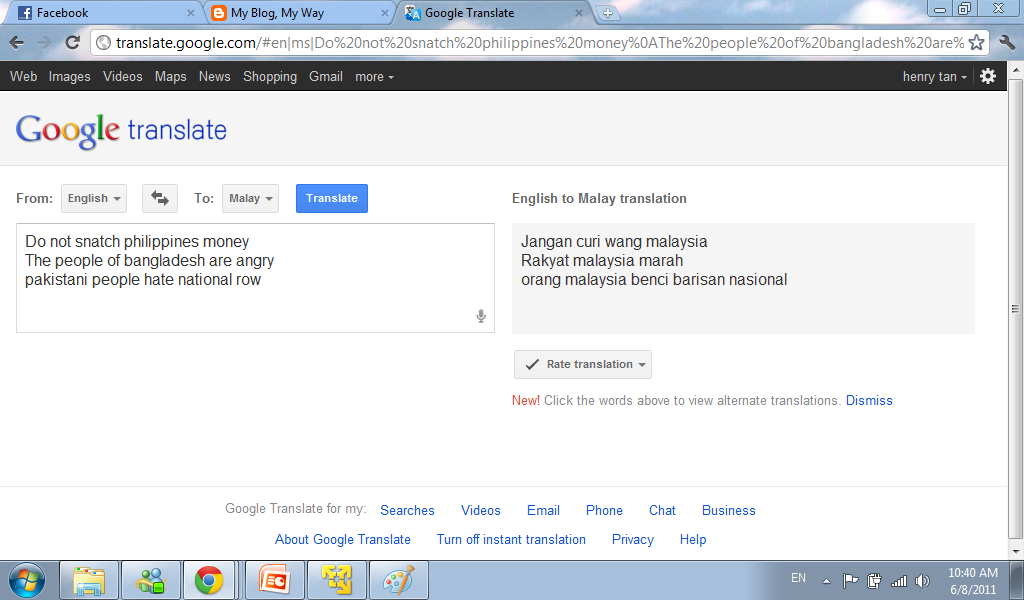This screenshot has width=1024, height=600.
Task: Open Shopping in the Google bar
Action: (270, 77)
